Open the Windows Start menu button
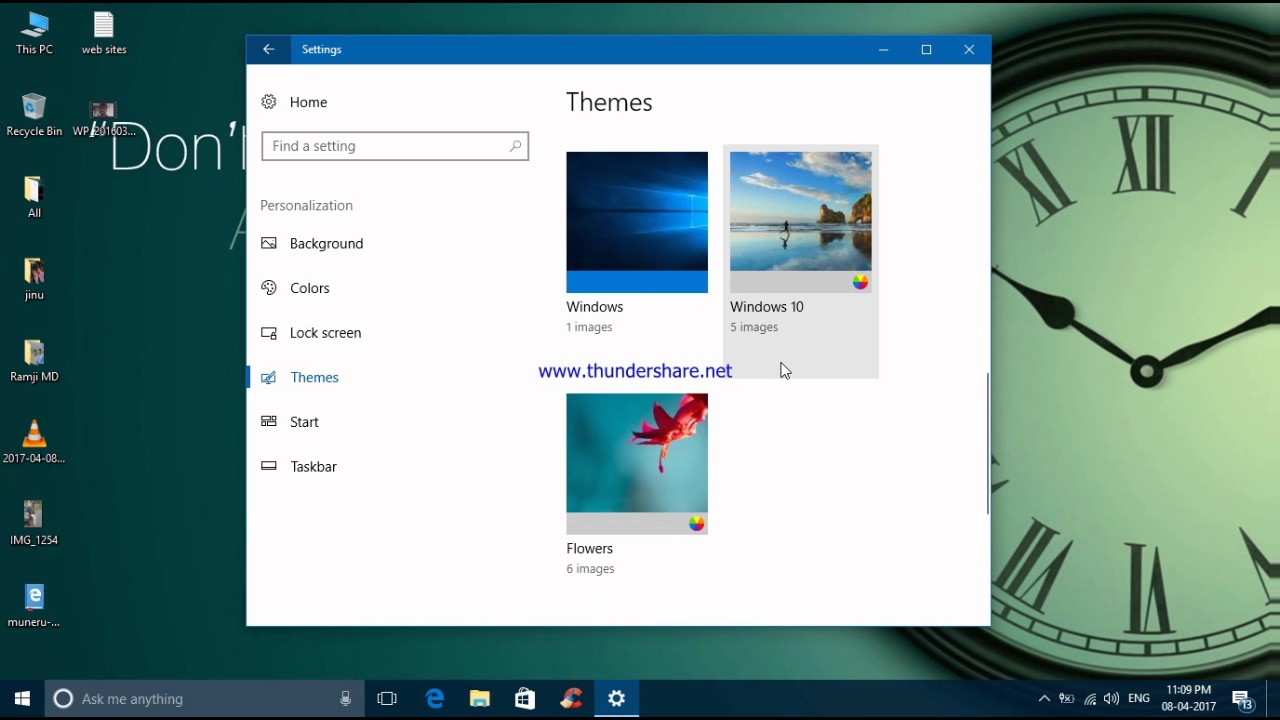 [23, 699]
